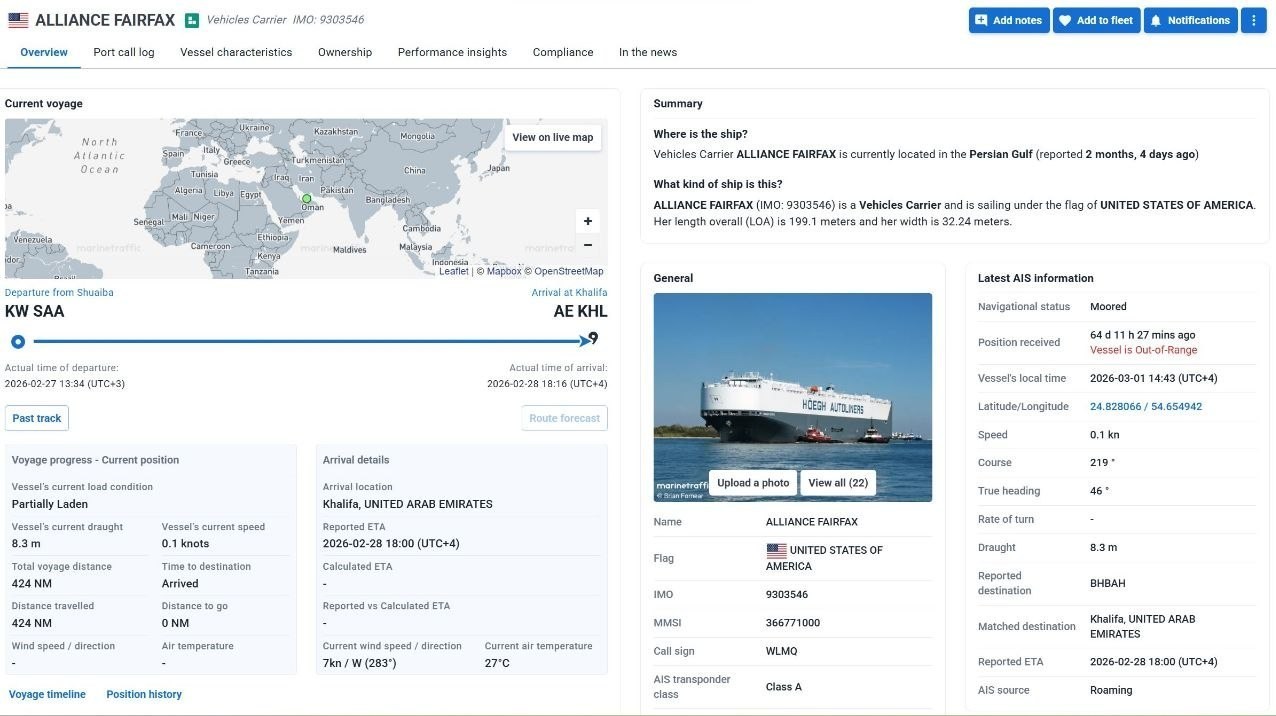Viewport: 1276px width, 716px height.
Task: Click the AE KHL arrival port code
Action: [581, 311]
